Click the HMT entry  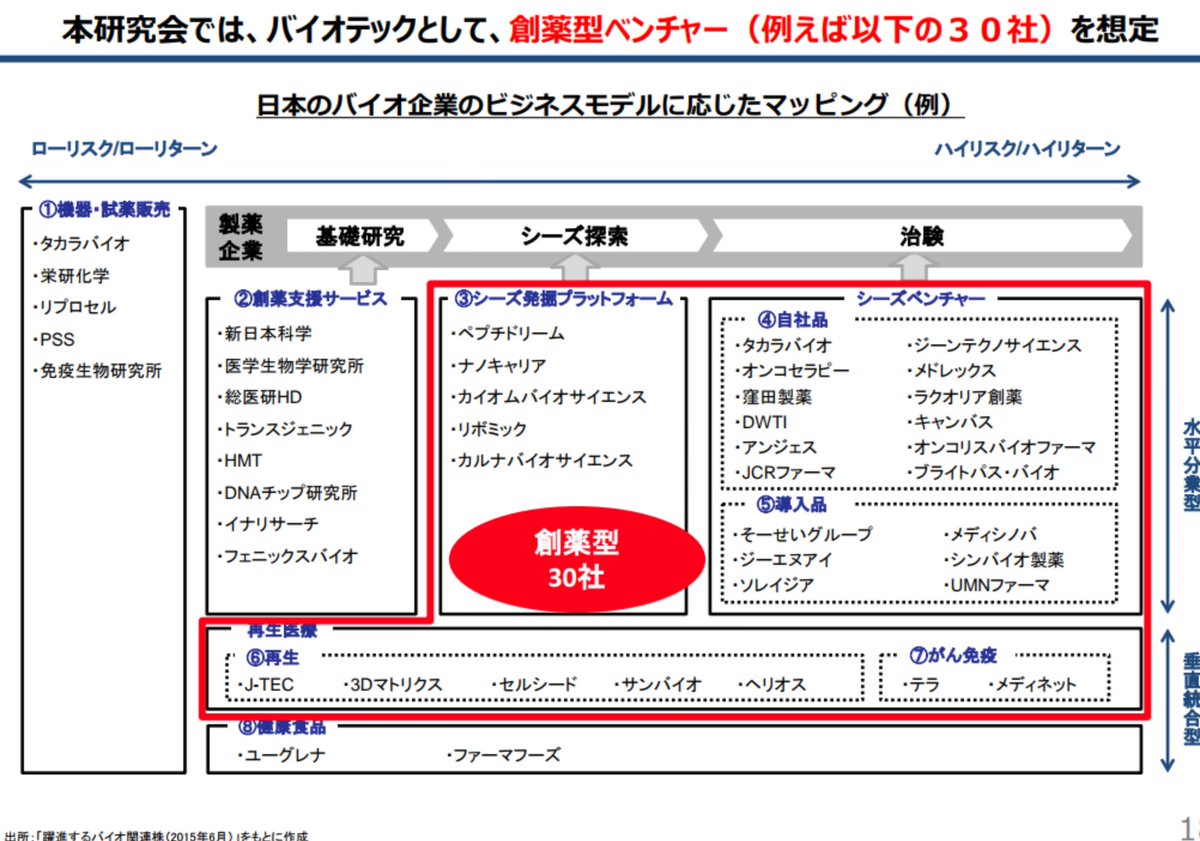click(240, 461)
